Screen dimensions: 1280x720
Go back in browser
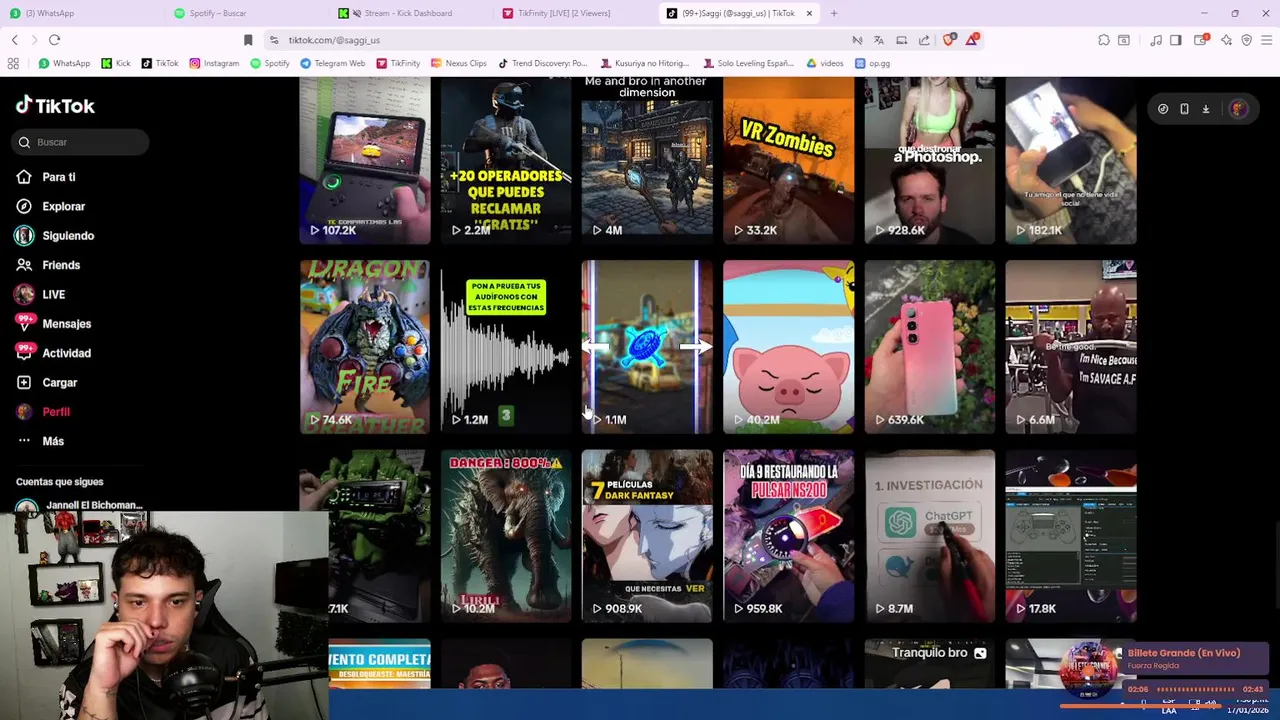(14, 40)
